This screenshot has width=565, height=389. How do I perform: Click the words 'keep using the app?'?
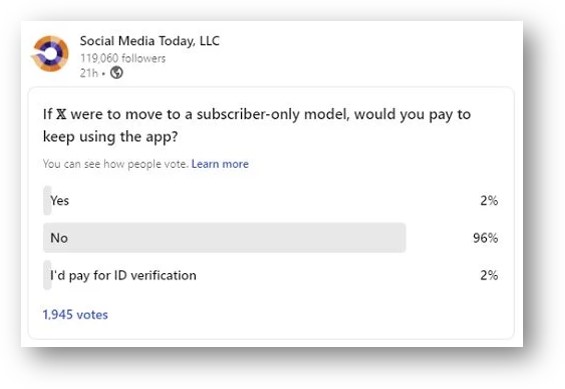pyautogui.click(x=110, y=137)
